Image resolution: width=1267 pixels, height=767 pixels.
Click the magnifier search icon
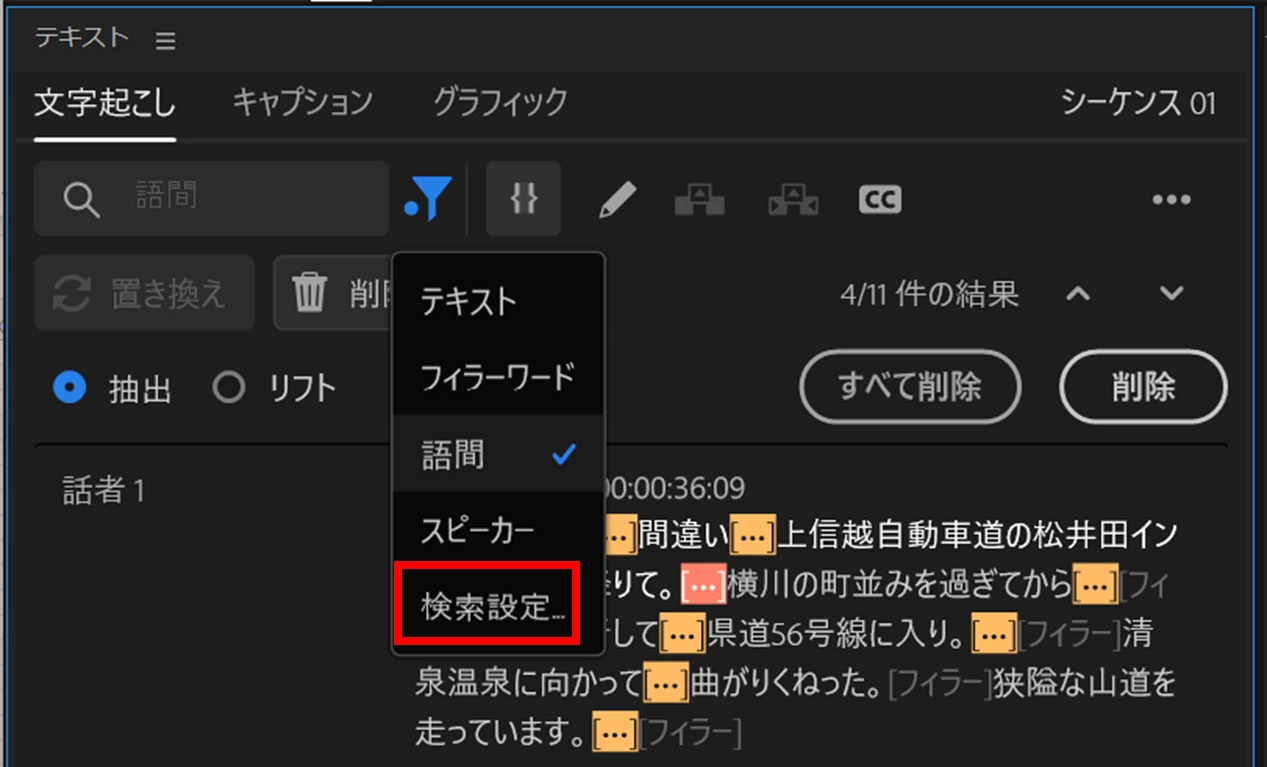pyautogui.click(x=81, y=199)
